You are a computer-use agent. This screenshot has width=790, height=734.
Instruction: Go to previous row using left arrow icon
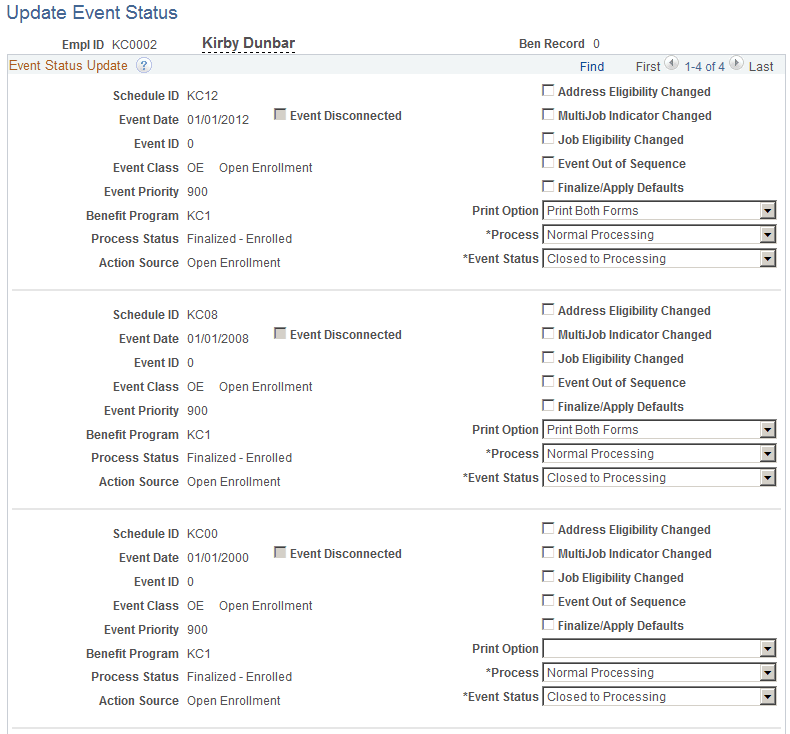(x=671, y=63)
